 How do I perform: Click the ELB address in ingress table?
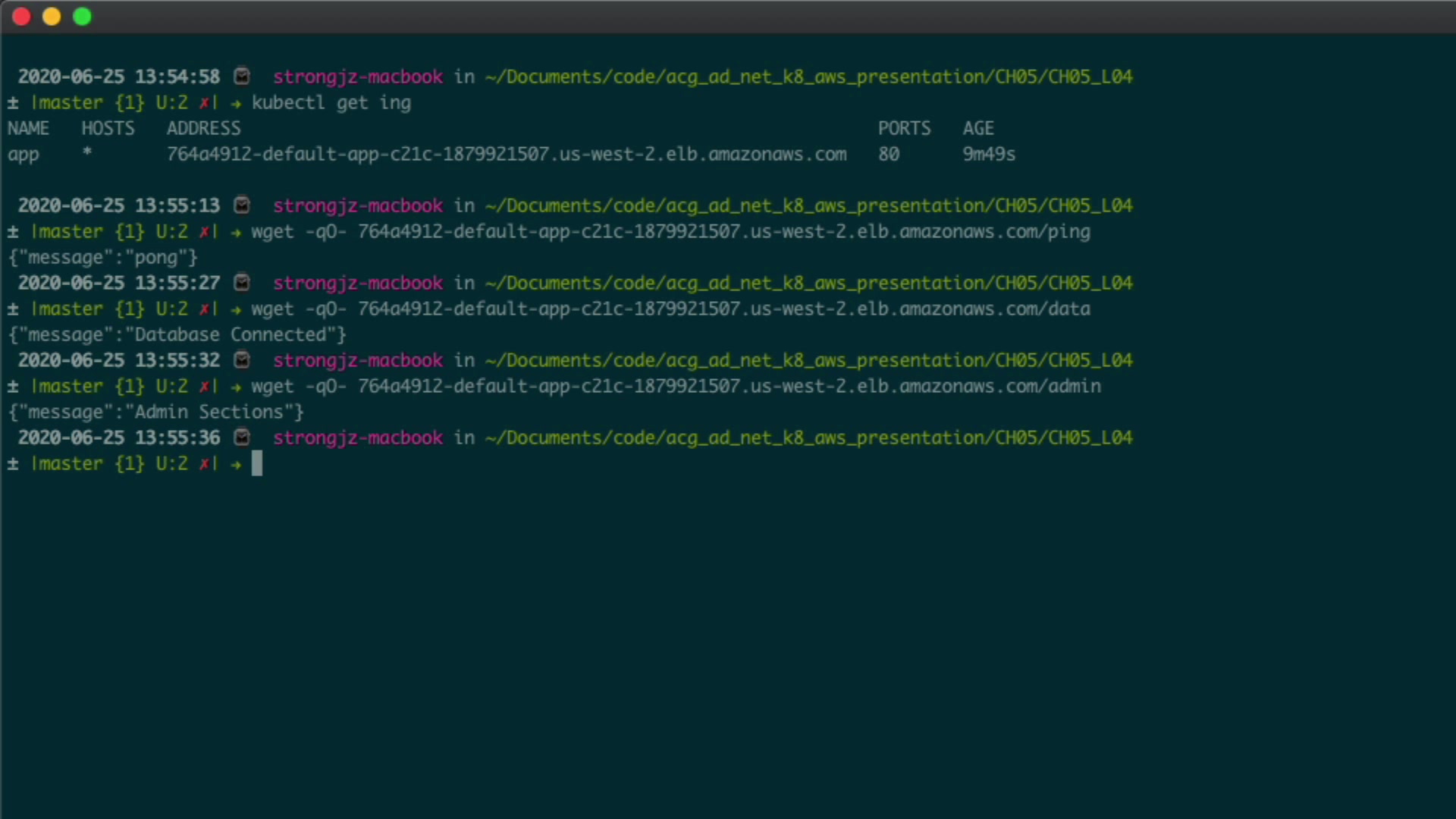(x=506, y=155)
